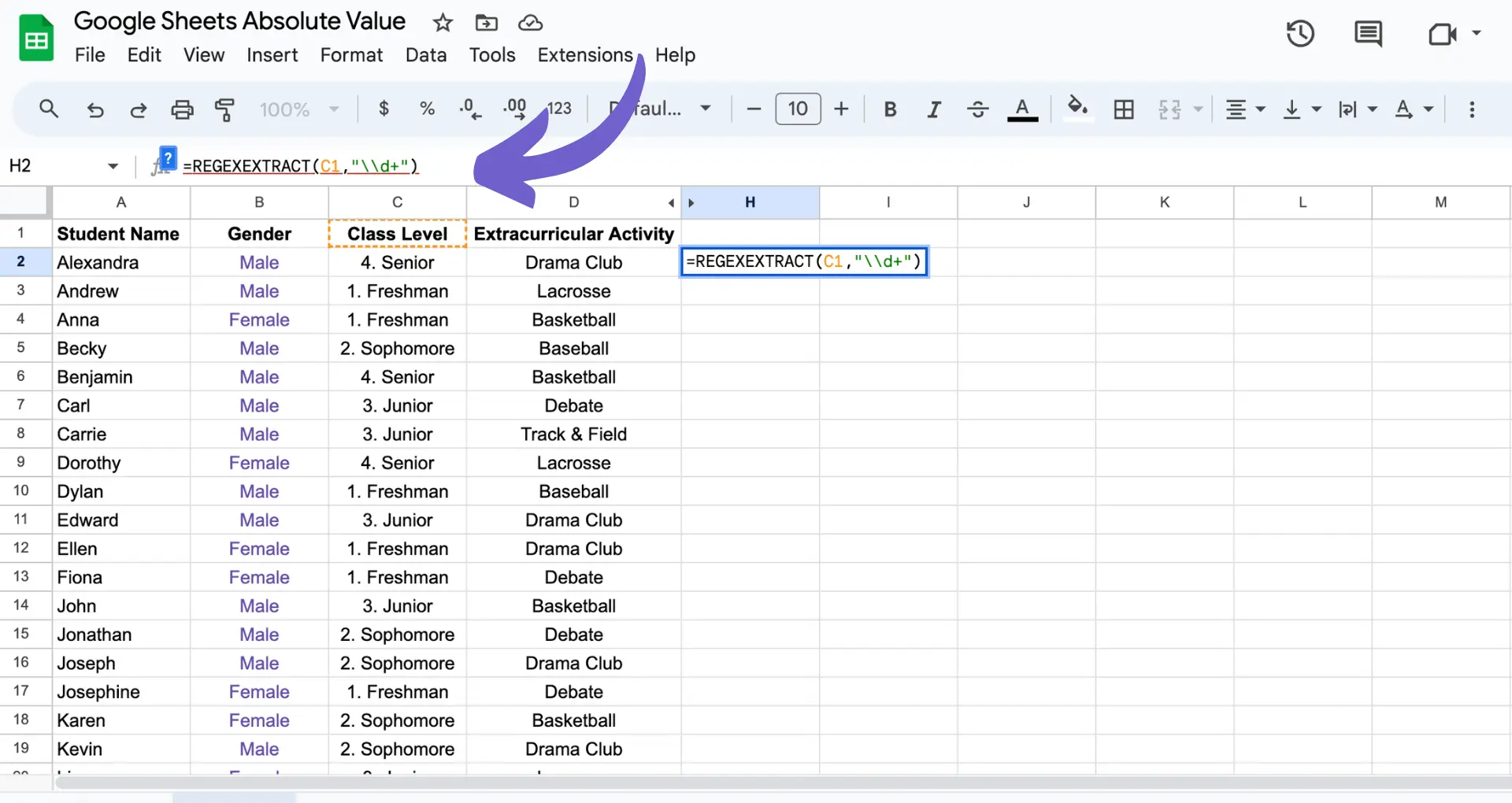This screenshot has width=1512, height=803.
Task: Click the font size field showing 10
Action: pos(798,109)
